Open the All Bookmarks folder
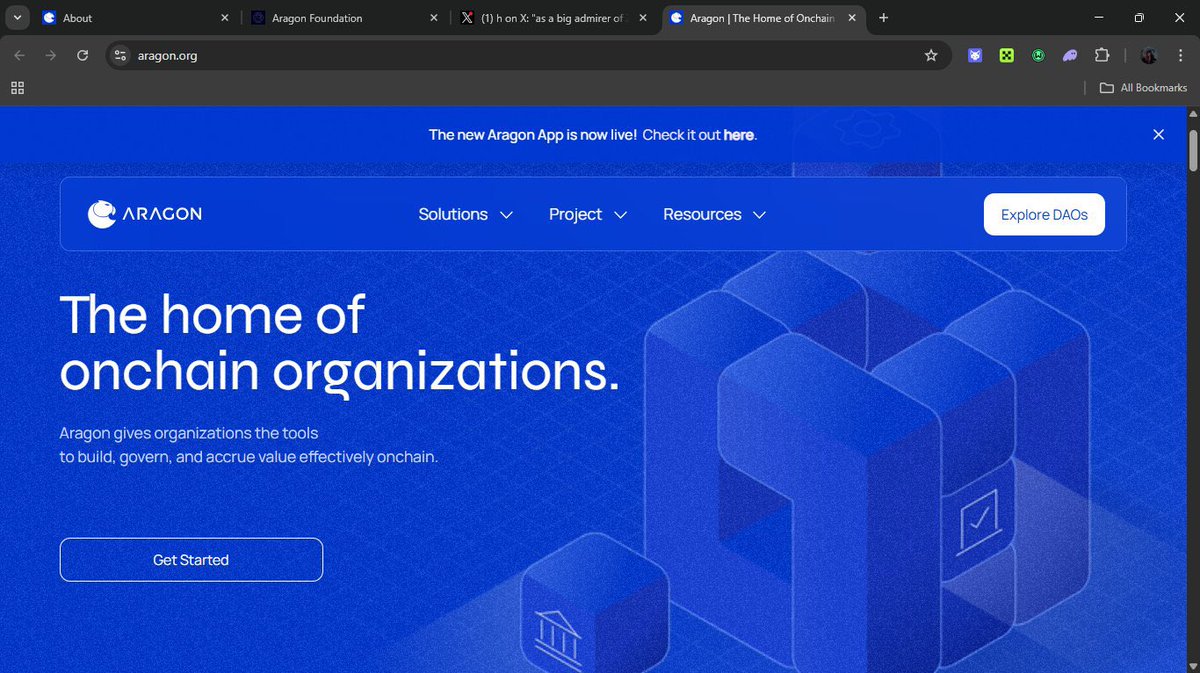Viewport: 1200px width, 673px height. pos(1143,88)
